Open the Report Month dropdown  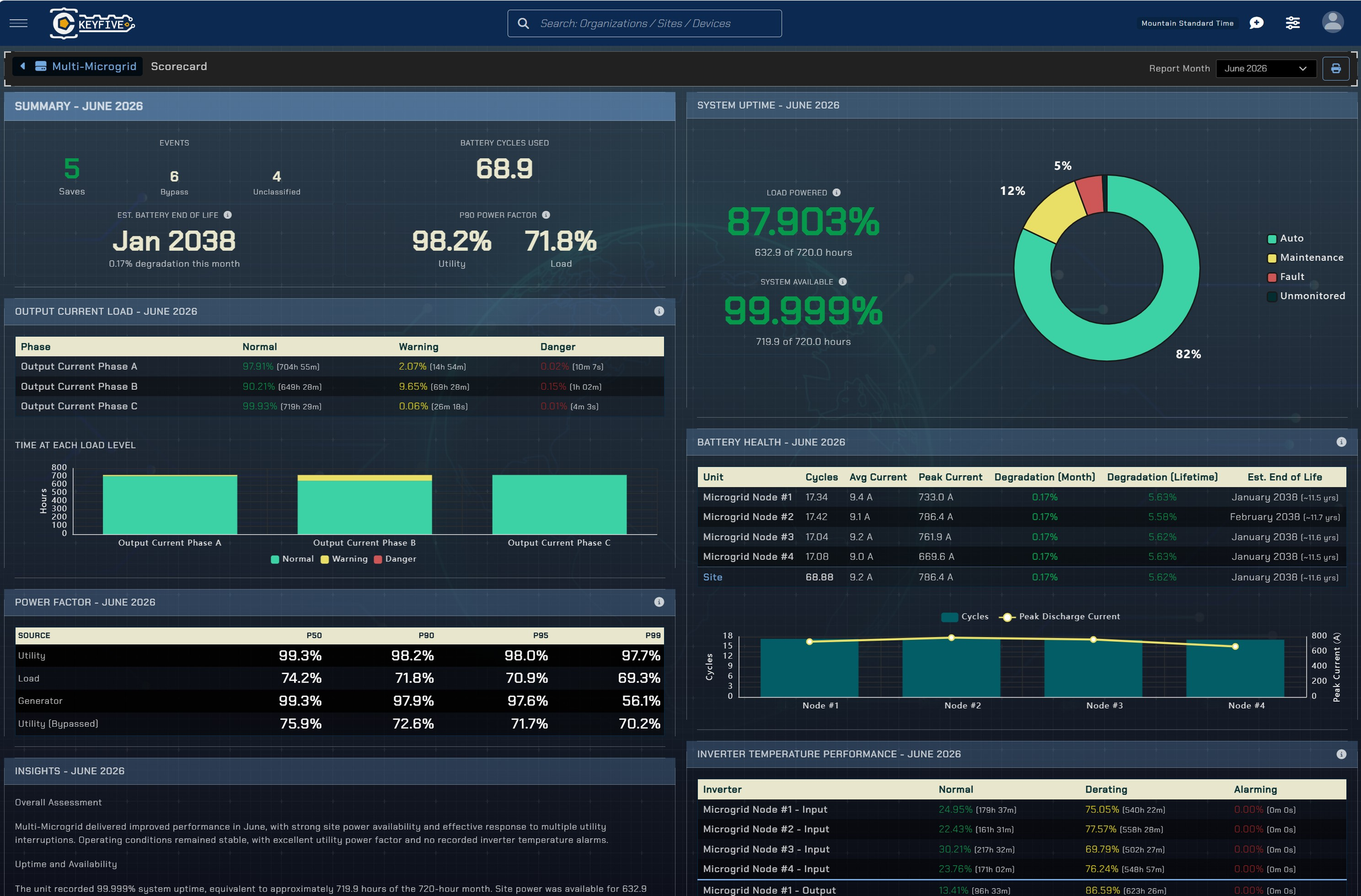point(1266,69)
